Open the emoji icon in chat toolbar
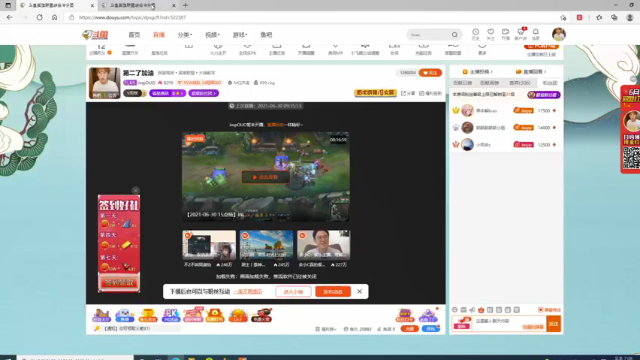This screenshot has width=640, height=360. (455, 310)
